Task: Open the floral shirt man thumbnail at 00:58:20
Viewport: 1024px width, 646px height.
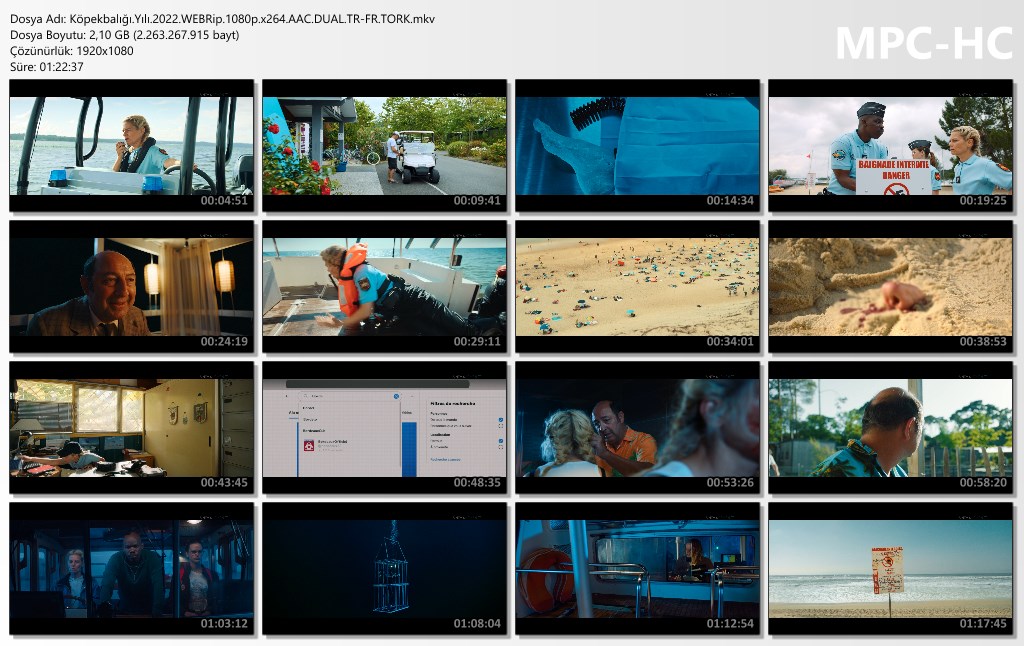Action: pos(890,428)
